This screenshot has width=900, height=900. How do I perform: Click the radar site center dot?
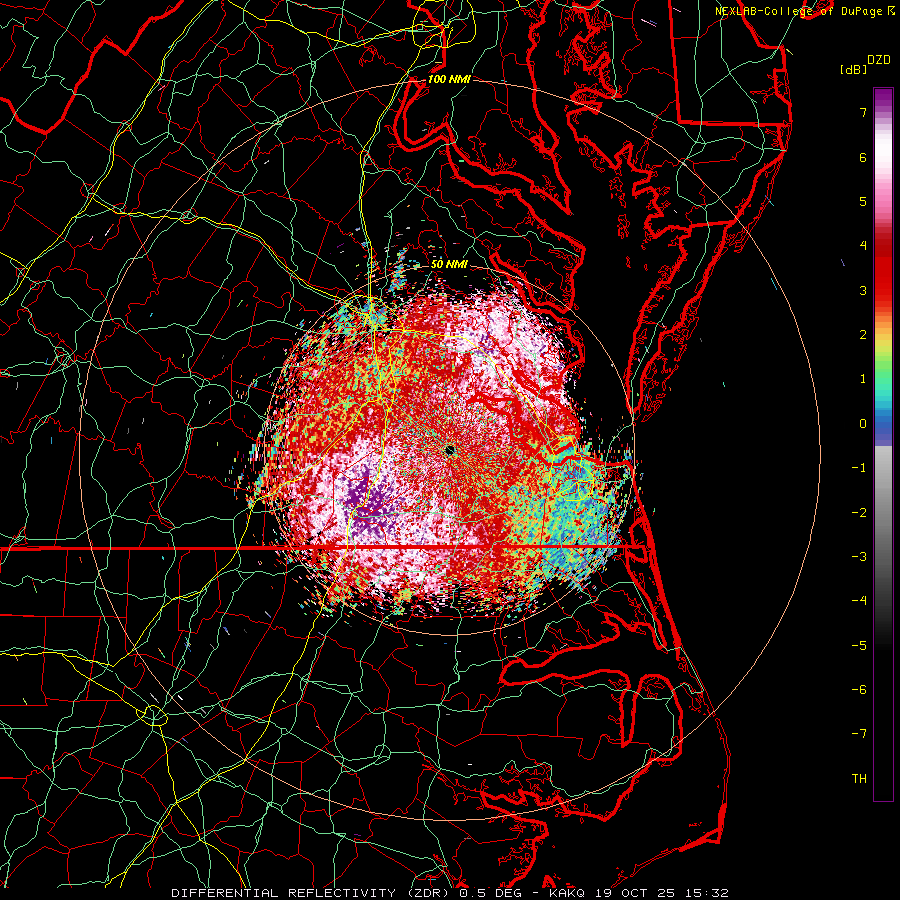point(449,449)
